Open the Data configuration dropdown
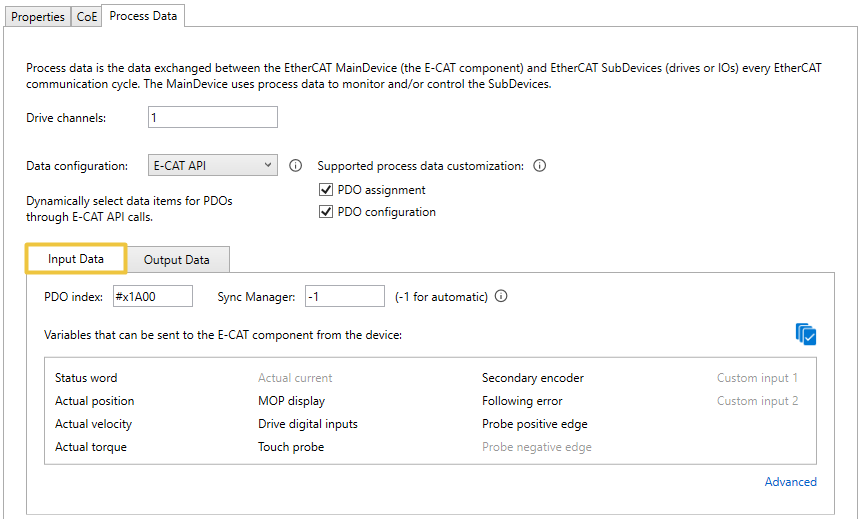Viewport: 859px width, 519px height. pyautogui.click(x=212, y=166)
